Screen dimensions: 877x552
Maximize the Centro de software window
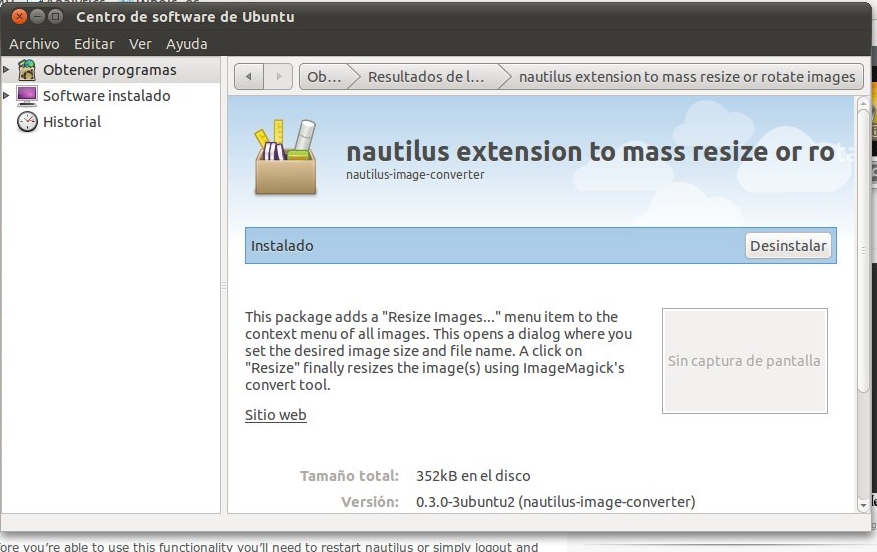coord(55,17)
